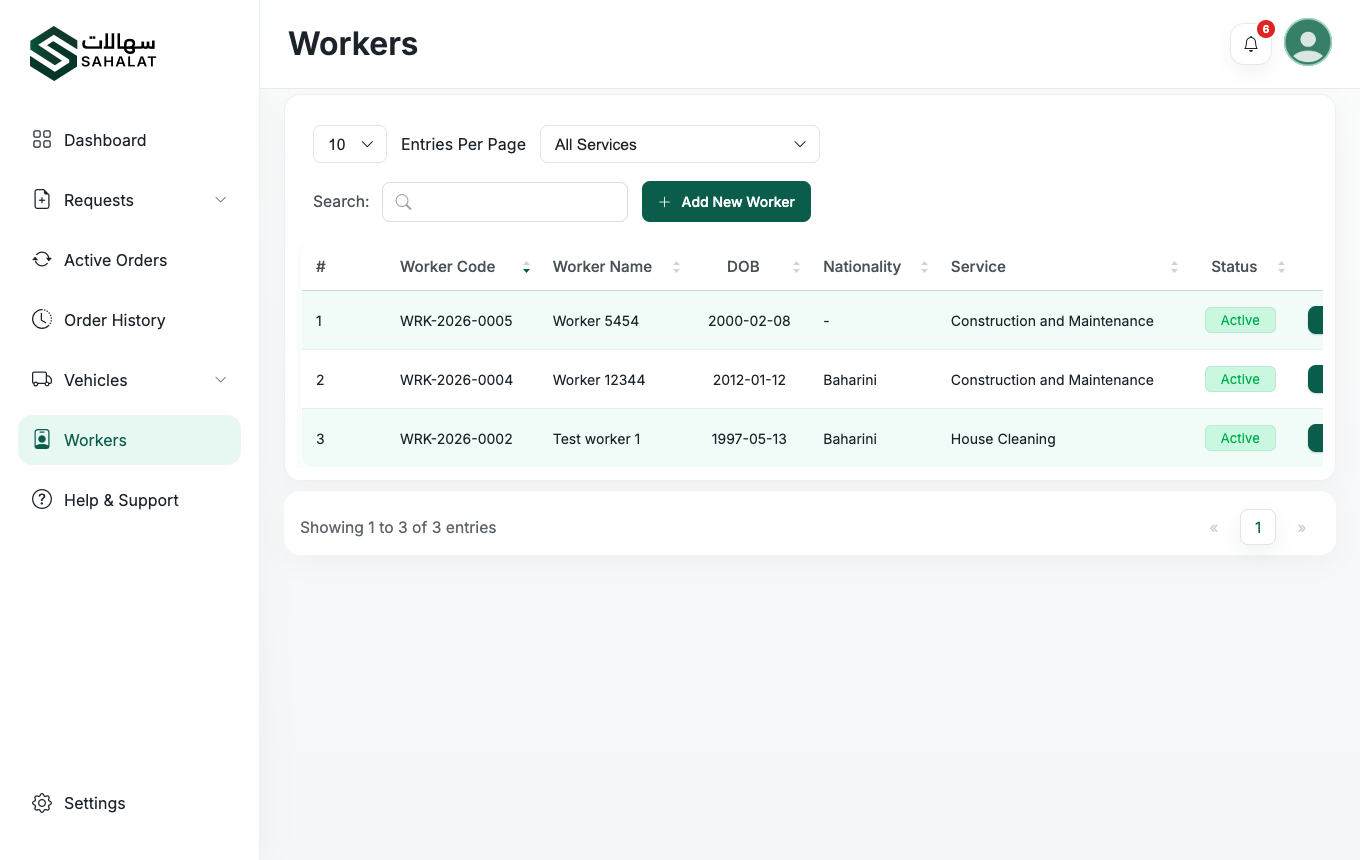Open Order History menu item
Screen dimensions: 1360x860
(129, 320)
